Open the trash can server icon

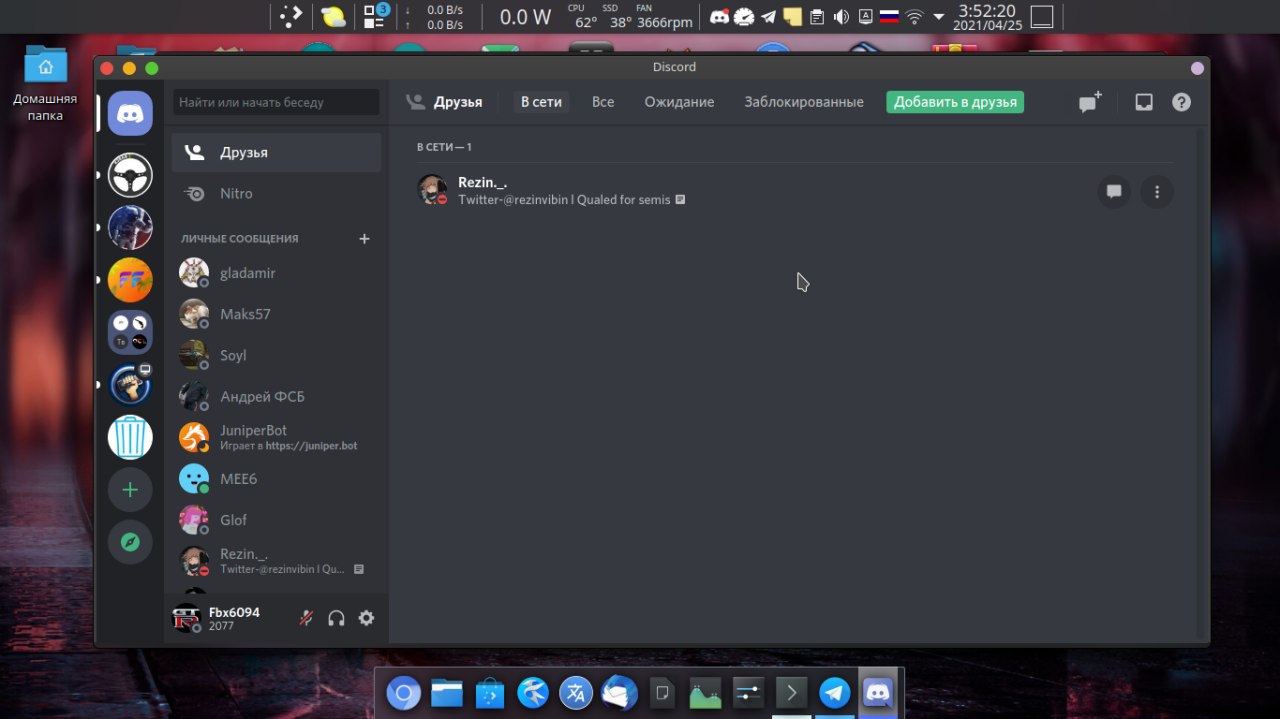[x=130, y=437]
